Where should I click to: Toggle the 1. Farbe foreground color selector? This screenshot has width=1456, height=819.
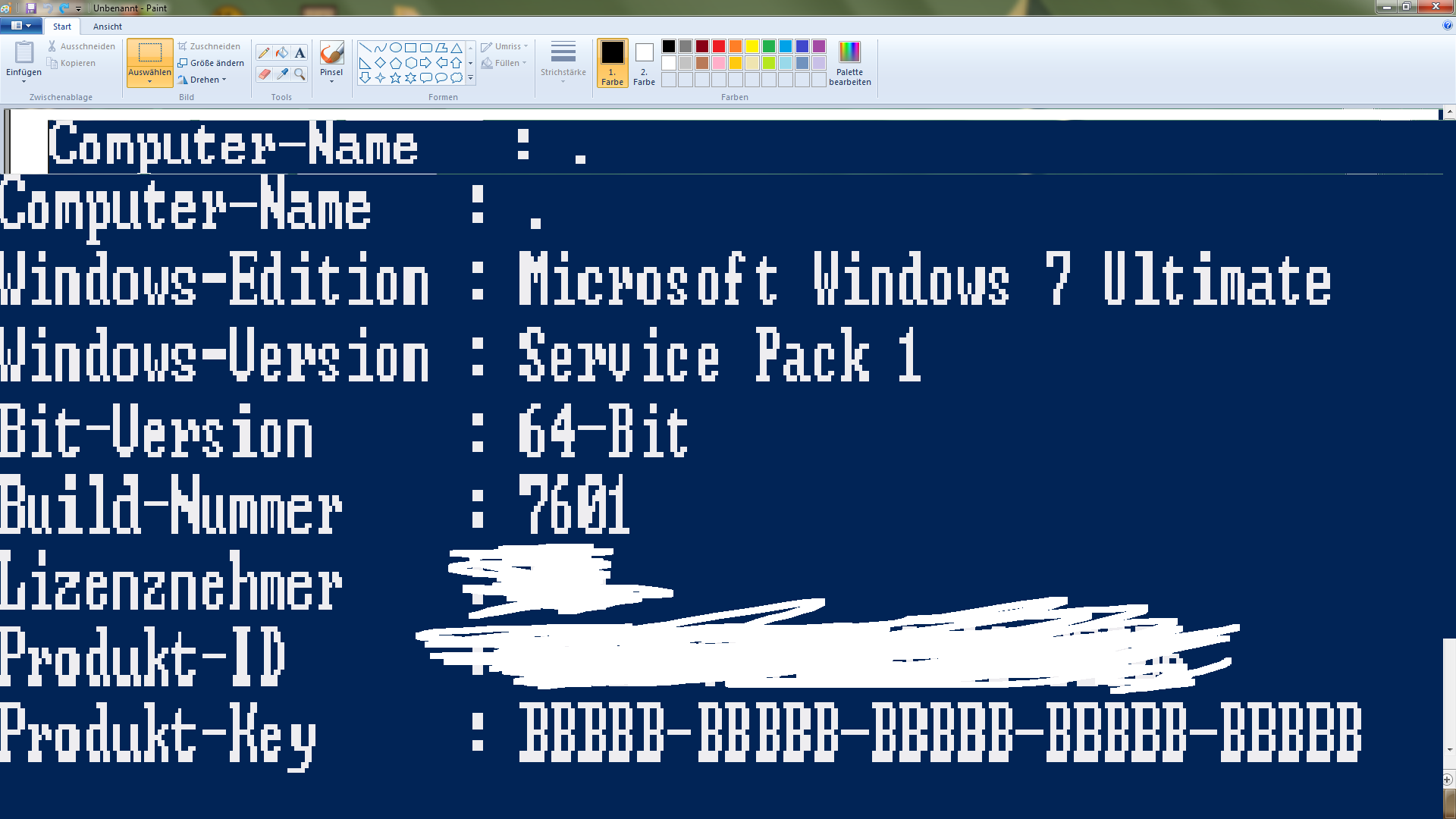click(x=612, y=63)
